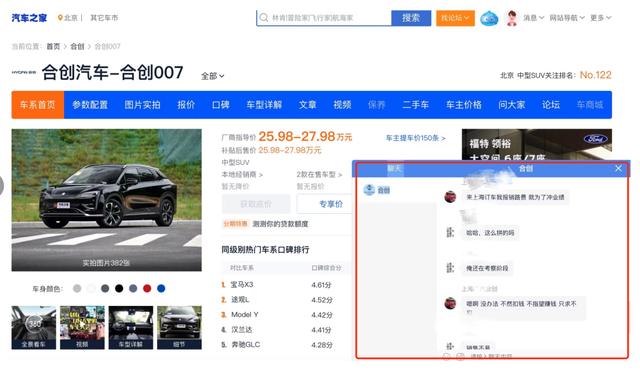Screen dimensions: 640x371
Task: Select the red body color swatch
Action: [x=147, y=289]
